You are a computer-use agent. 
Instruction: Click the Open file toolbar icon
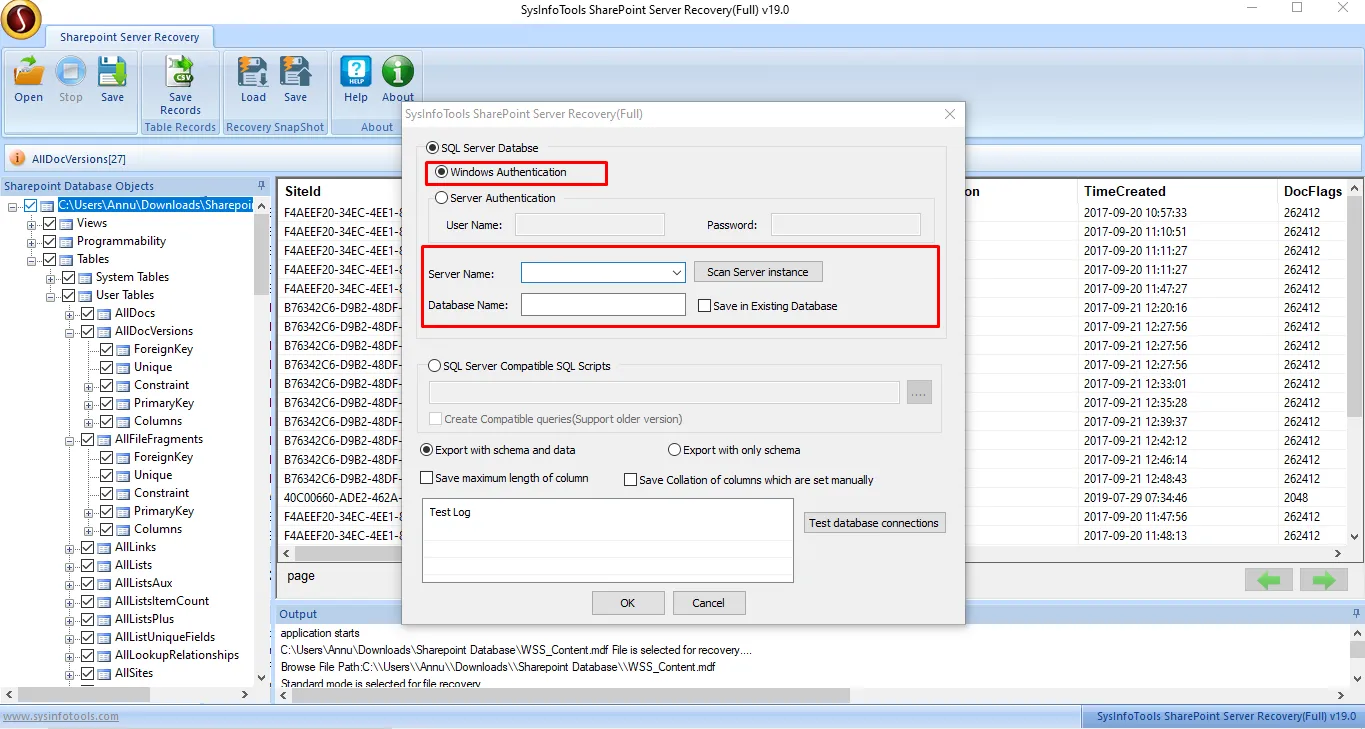pyautogui.click(x=28, y=72)
